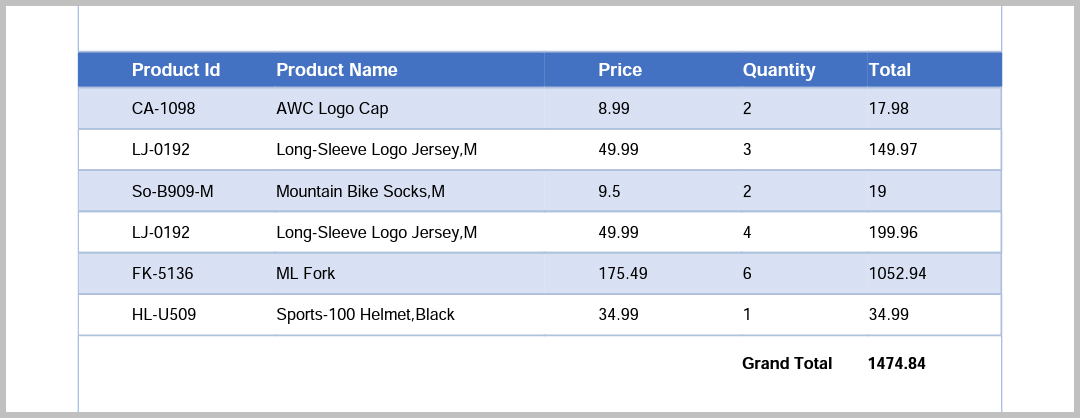This screenshot has width=1080, height=418.
Task: Click the 1052.94 total cell
Action: [x=898, y=273]
